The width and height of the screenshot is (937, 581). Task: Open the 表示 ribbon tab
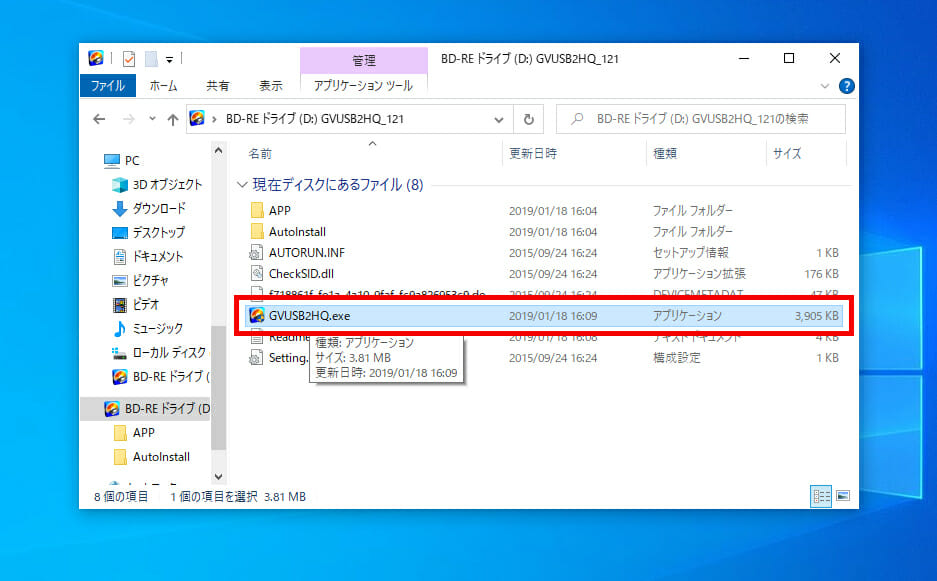click(x=270, y=86)
